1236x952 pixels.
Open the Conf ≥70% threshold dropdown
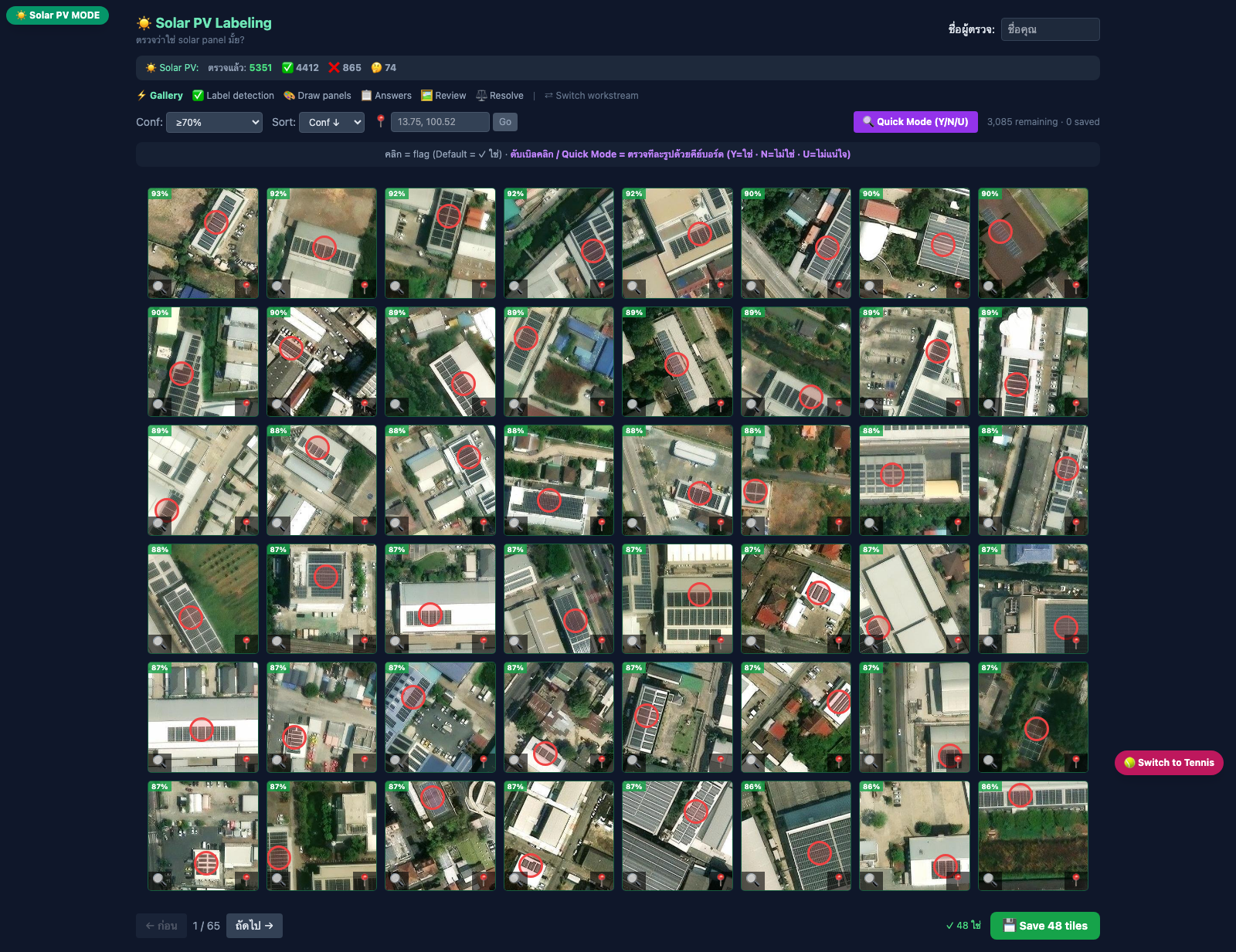pos(214,122)
